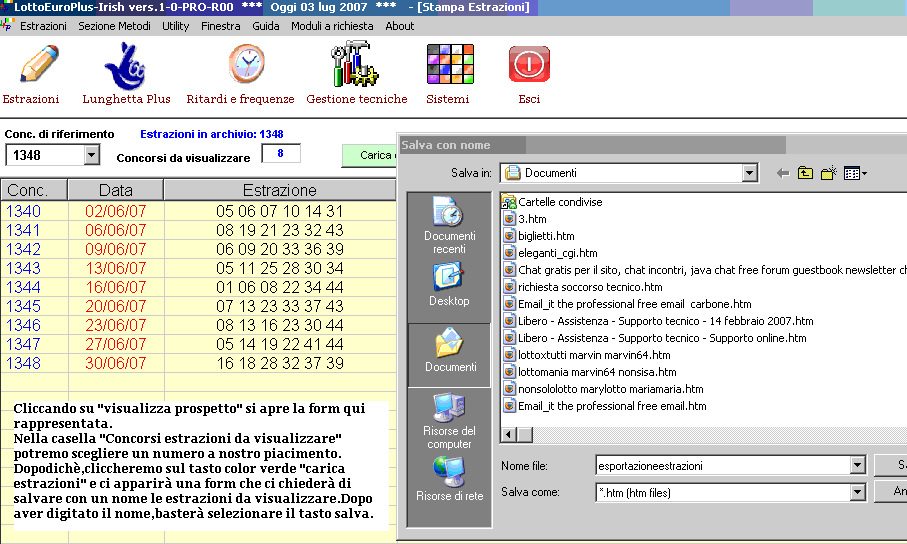Select Chat gratis per il sito file
907x544 pixels.
pos(704,270)
